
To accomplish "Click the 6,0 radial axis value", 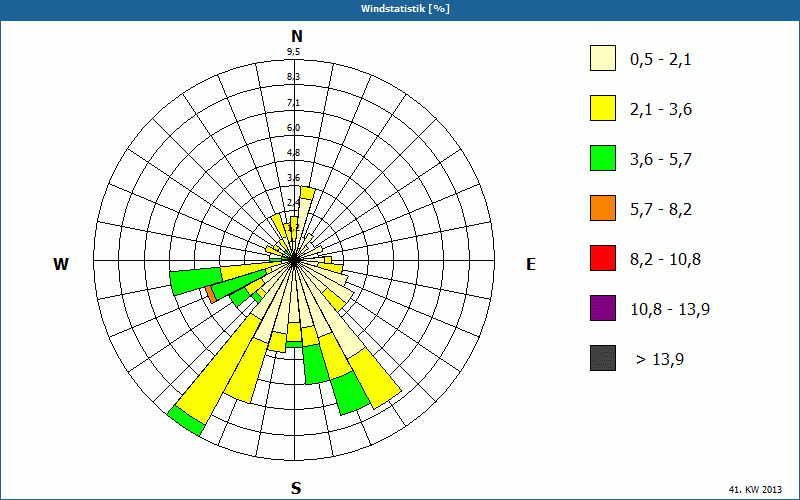I will pos(293,128).
